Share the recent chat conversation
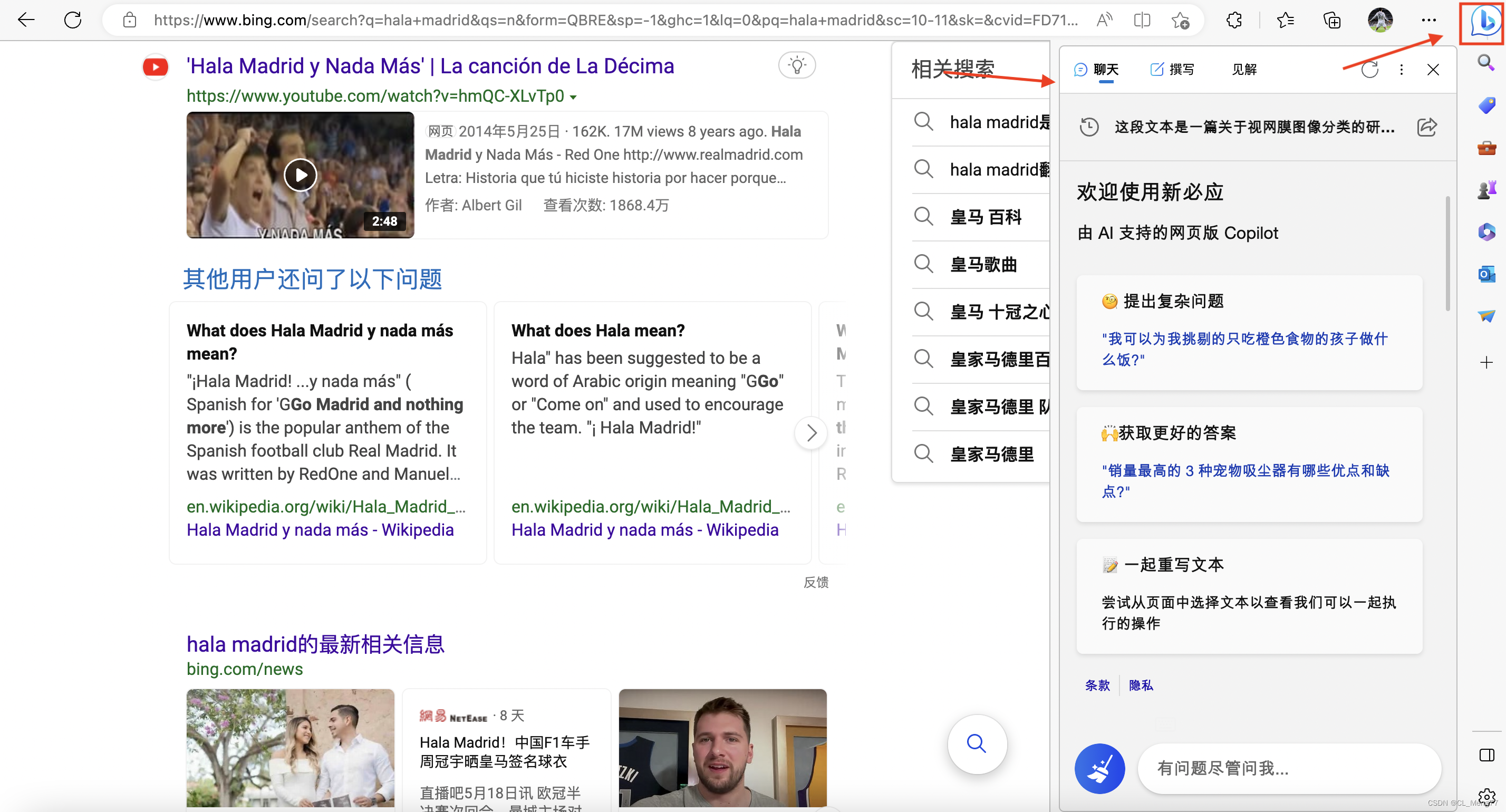Image resolution: width=1506 pixels, height=812 pixels. pos(1426,127)
